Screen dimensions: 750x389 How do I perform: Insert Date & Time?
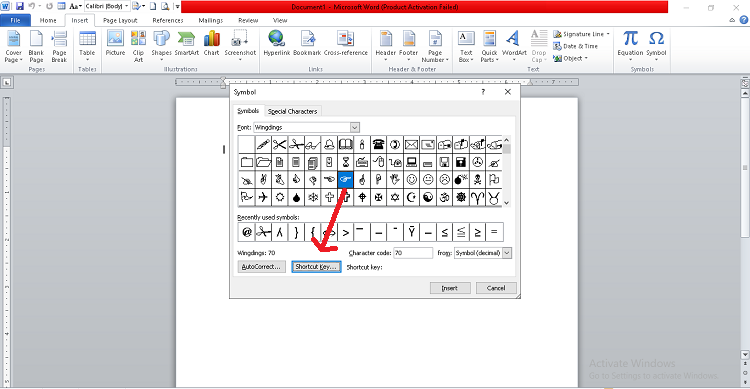576,46
